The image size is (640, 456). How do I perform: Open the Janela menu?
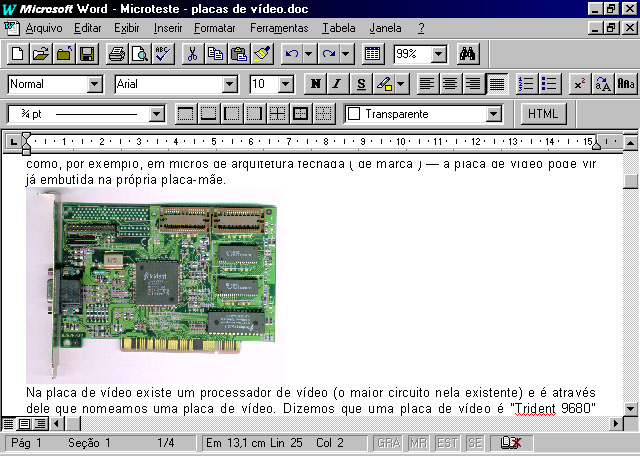385,28
